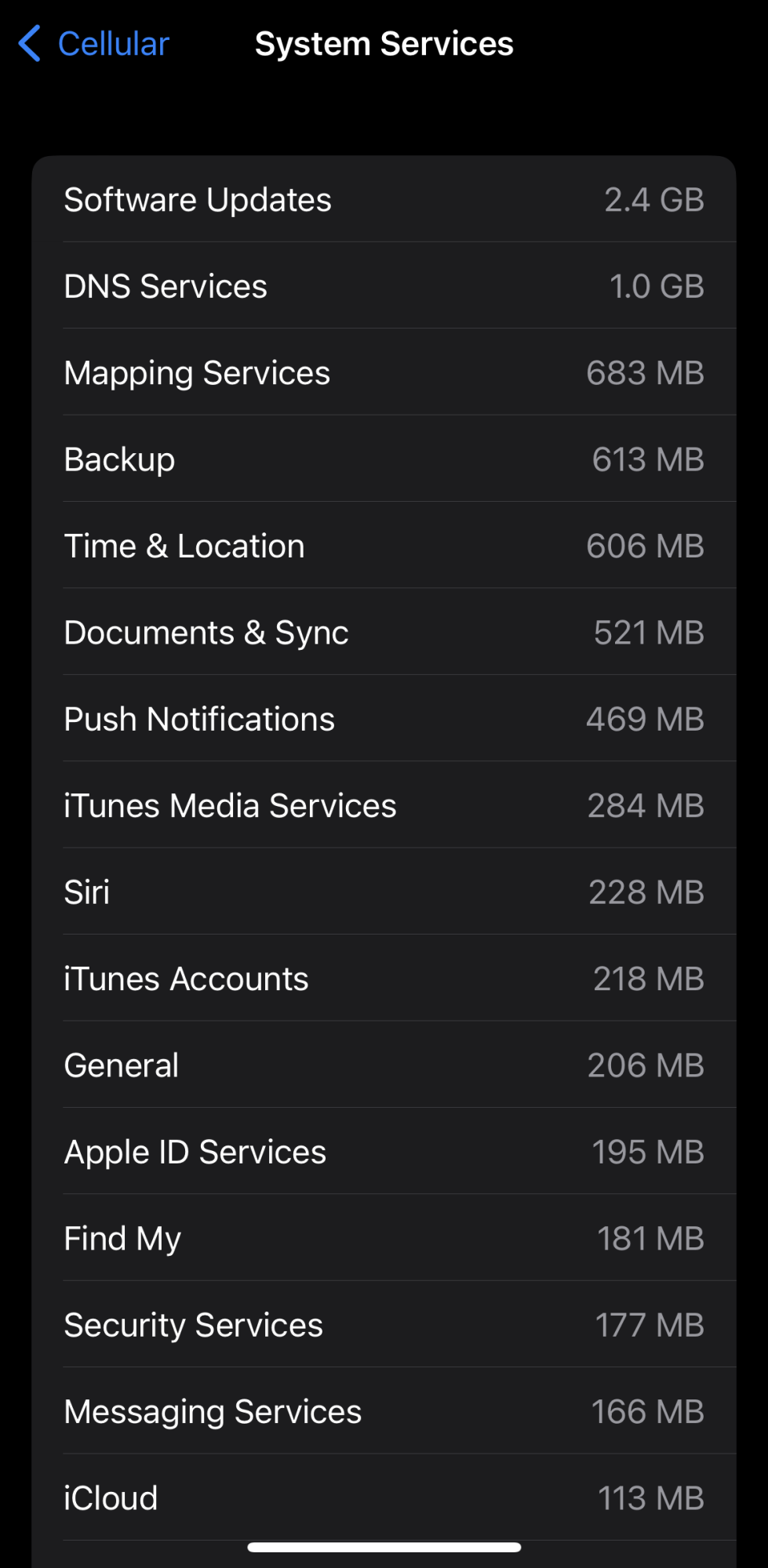Image resolution: width=768 pixels, height=1568 pixels.
Task: Select the Time & Location entry
Action: coord(384,546)
